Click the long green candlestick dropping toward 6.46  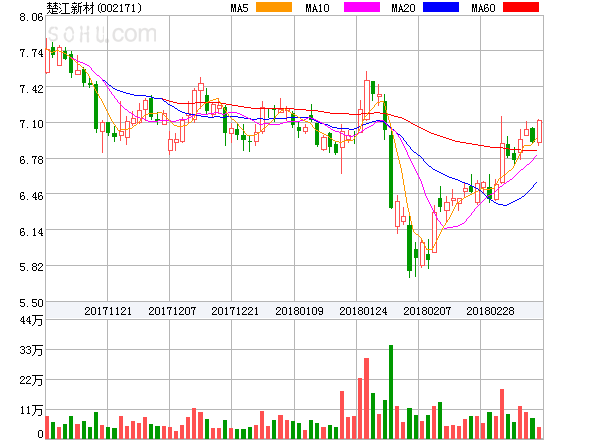[391, 171]
